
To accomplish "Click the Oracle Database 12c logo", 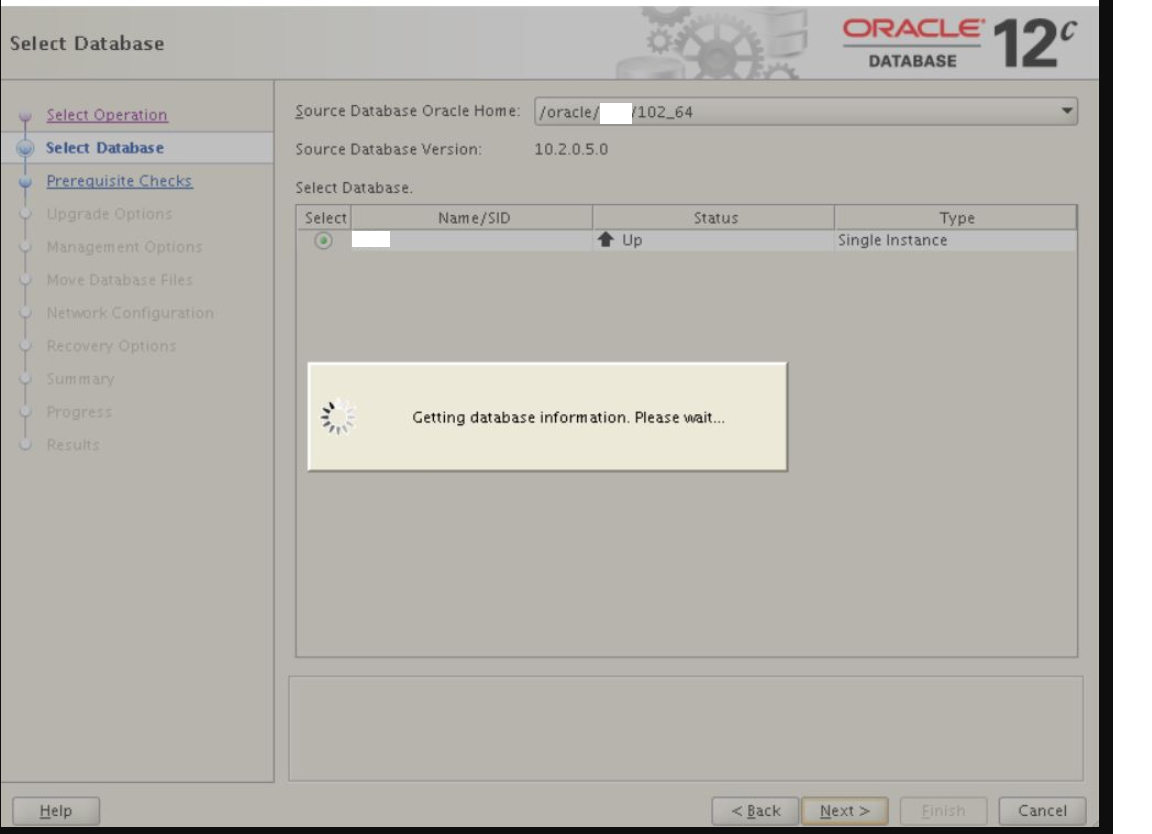I will pos(960,43).
